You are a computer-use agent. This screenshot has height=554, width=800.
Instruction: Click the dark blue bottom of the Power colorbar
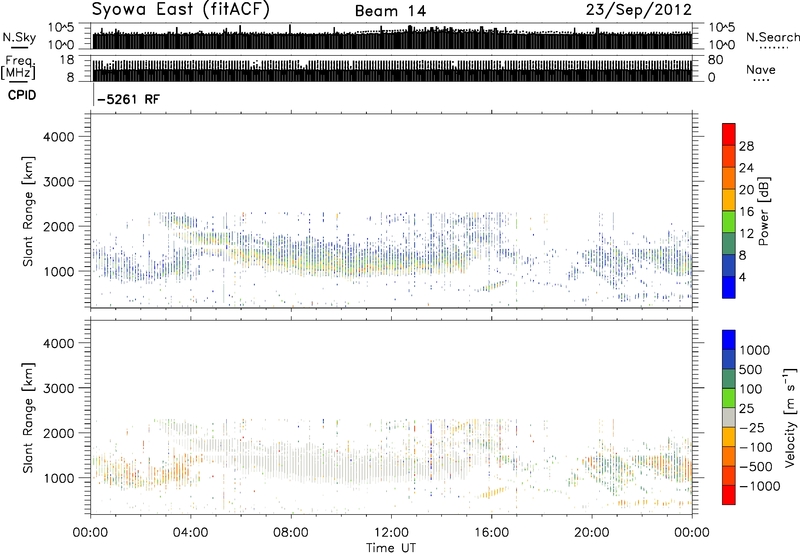click(729, 287)
